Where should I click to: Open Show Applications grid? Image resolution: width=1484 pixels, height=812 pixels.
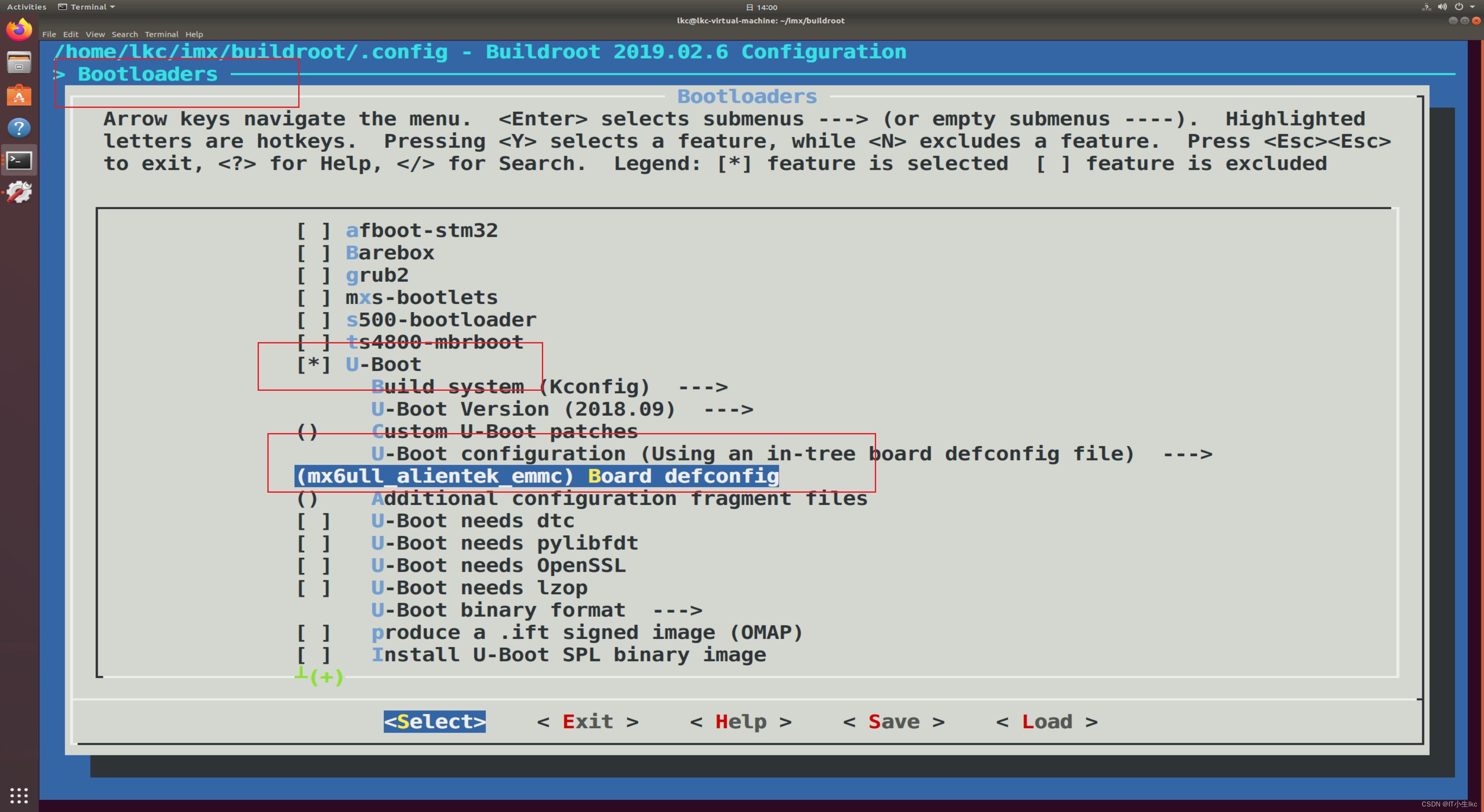pyautogui.click(x=19, y=796)
